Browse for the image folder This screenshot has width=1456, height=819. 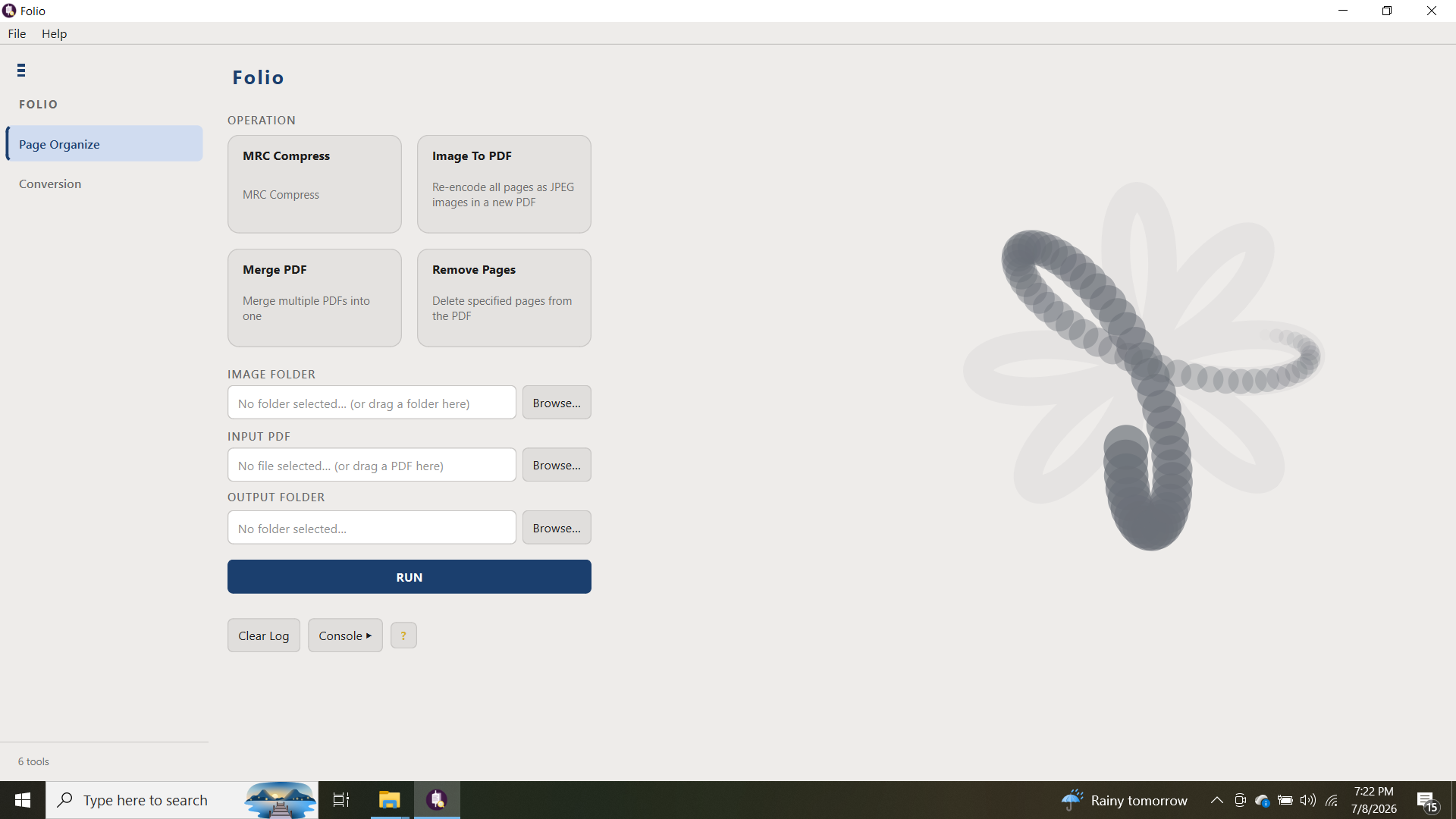(557, 403)
